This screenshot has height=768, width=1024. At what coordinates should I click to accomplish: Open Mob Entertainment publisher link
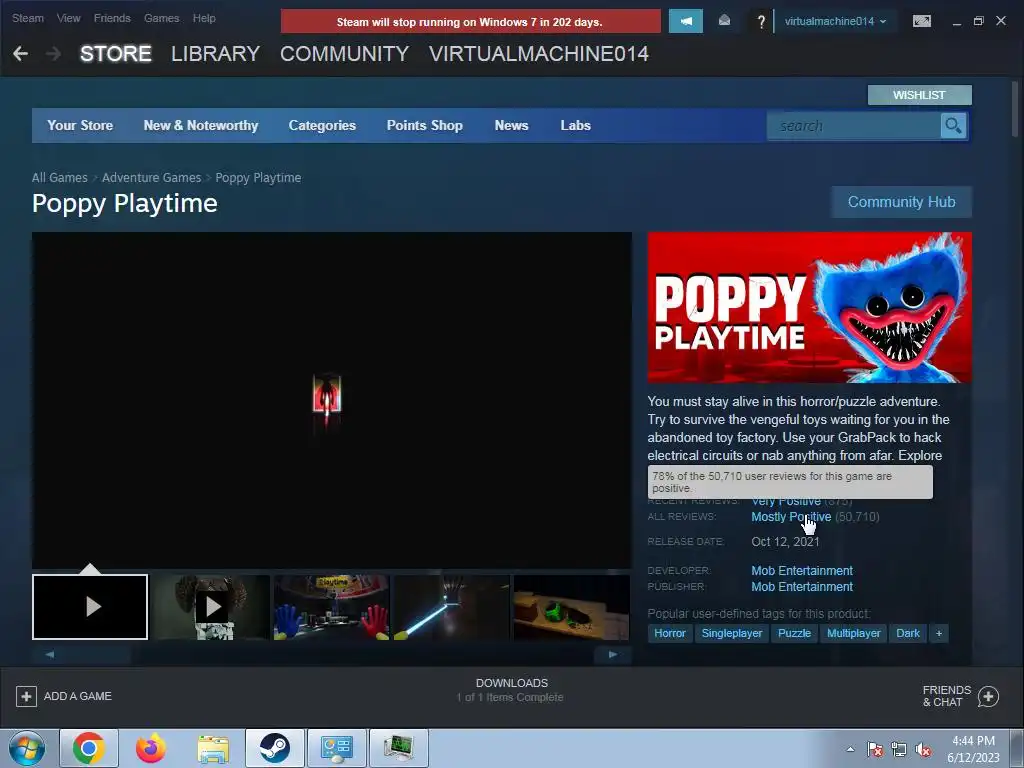tap(802, 586)
